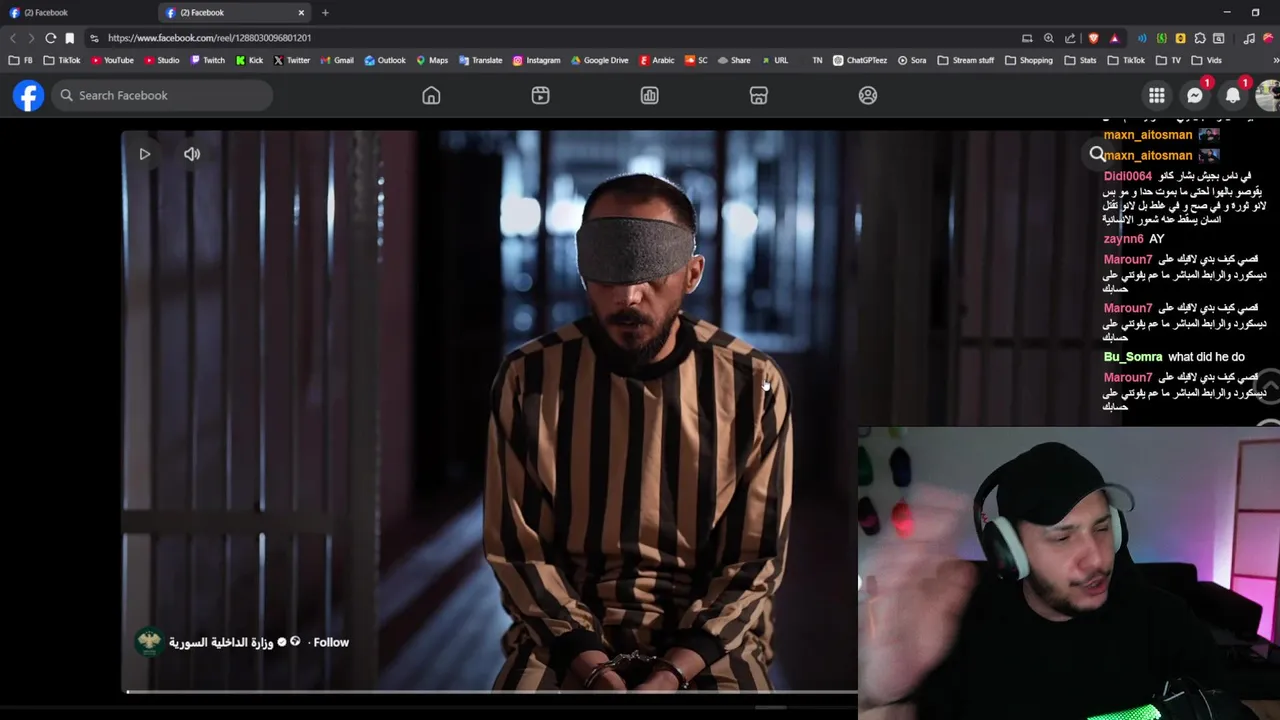The width and height of the screenshot is (1280, 720).
Task: Show hidden bookmarks overflow chevron
Action: tap(1276, 60)
